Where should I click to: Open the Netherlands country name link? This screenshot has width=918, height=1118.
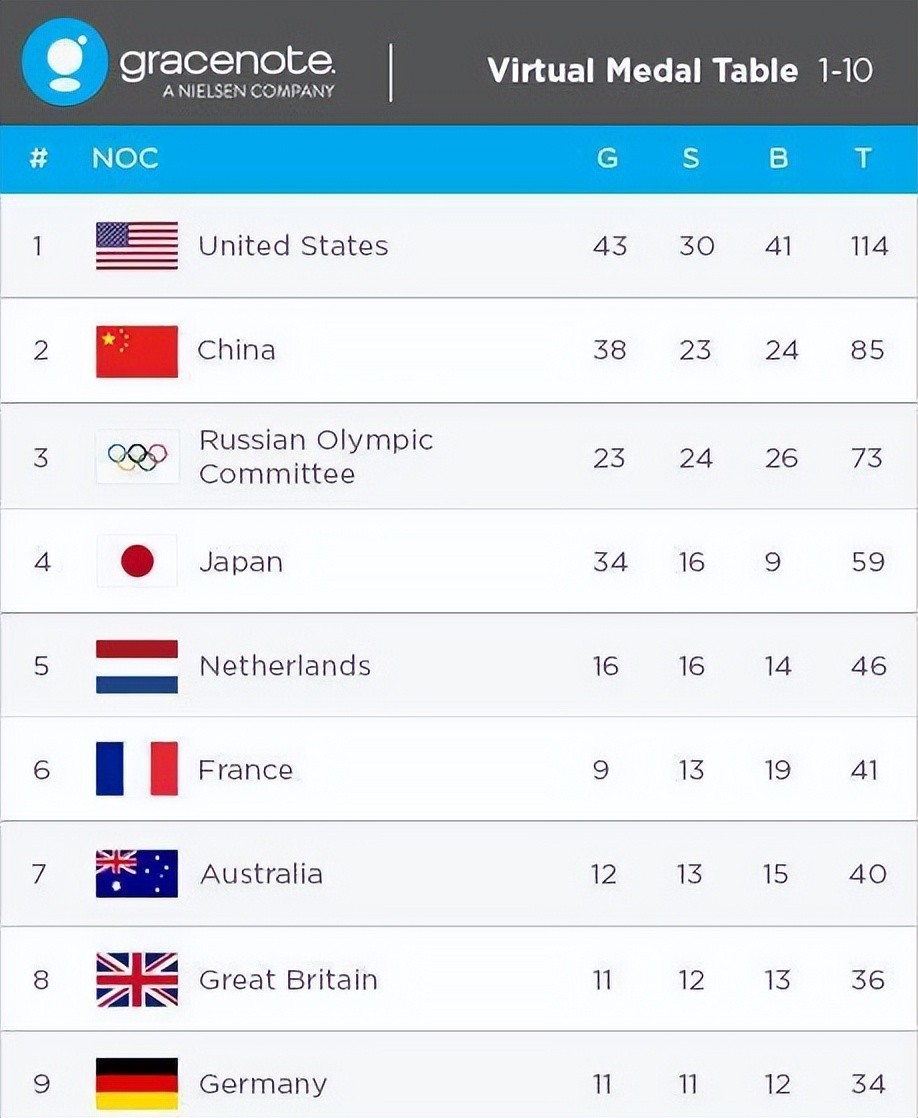[285, 666]
